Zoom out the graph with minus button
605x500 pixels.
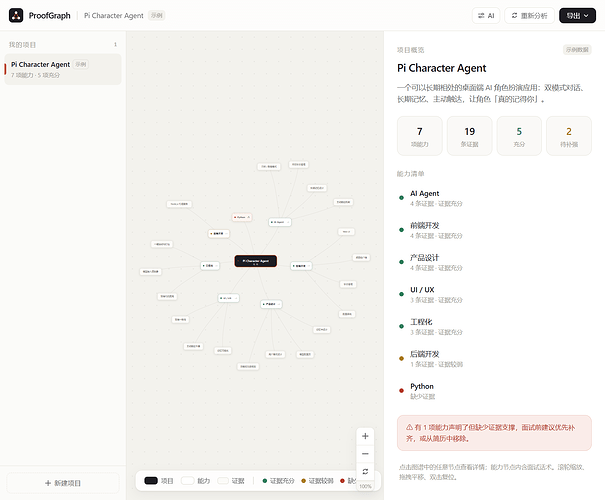(x=365, y=454)
